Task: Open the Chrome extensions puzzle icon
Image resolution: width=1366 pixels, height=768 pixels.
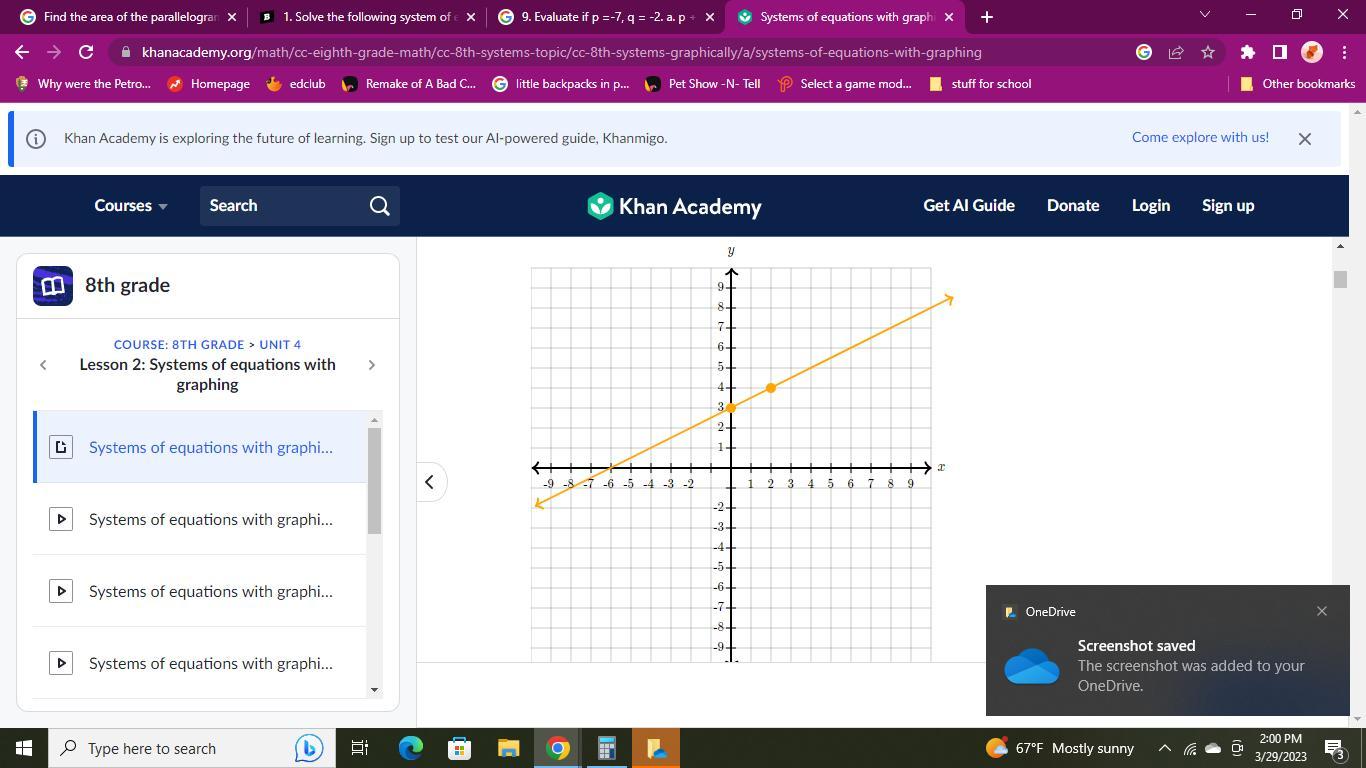Action: [1247, 52]
